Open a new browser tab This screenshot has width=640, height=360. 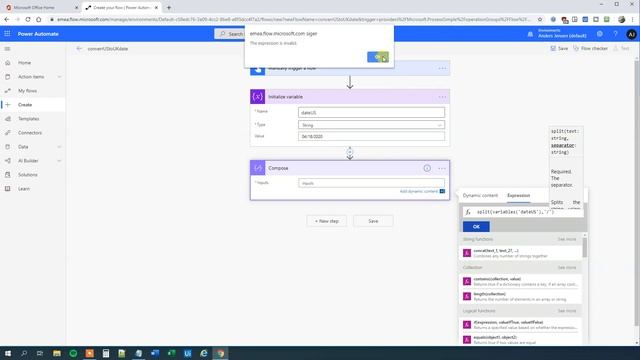pos(169,7)
